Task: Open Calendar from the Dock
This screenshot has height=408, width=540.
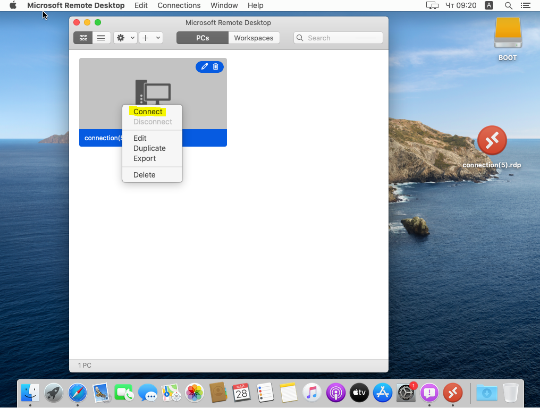Action: click(x=241, y=393)
